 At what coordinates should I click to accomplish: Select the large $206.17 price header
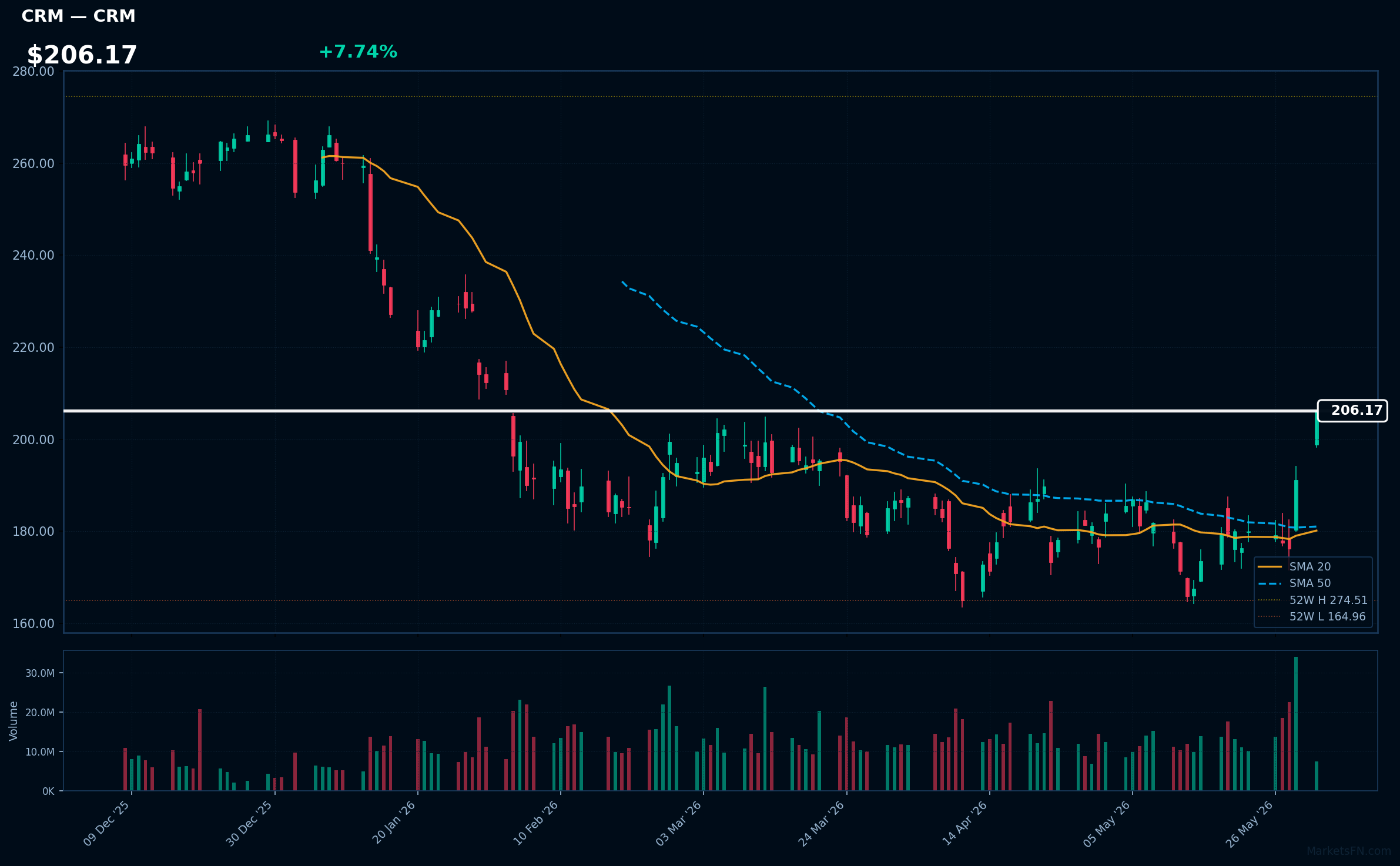(82, 55)
